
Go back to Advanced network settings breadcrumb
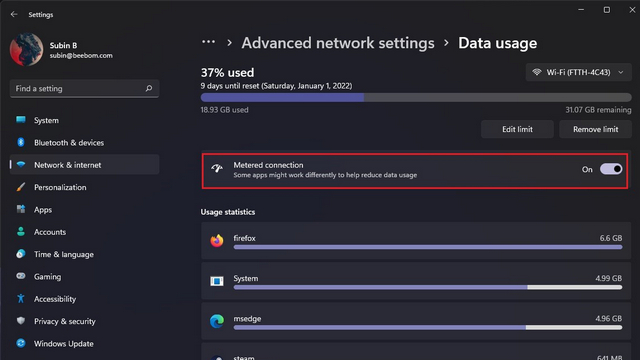pyautogui.click(x=338, y=43)
